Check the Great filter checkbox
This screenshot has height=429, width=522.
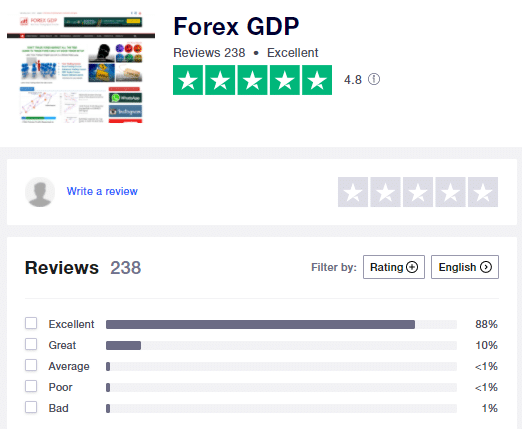[31, 344]
